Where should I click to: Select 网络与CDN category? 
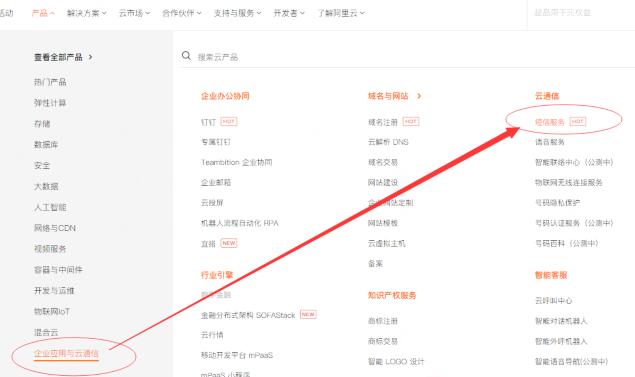pos(55,228)
